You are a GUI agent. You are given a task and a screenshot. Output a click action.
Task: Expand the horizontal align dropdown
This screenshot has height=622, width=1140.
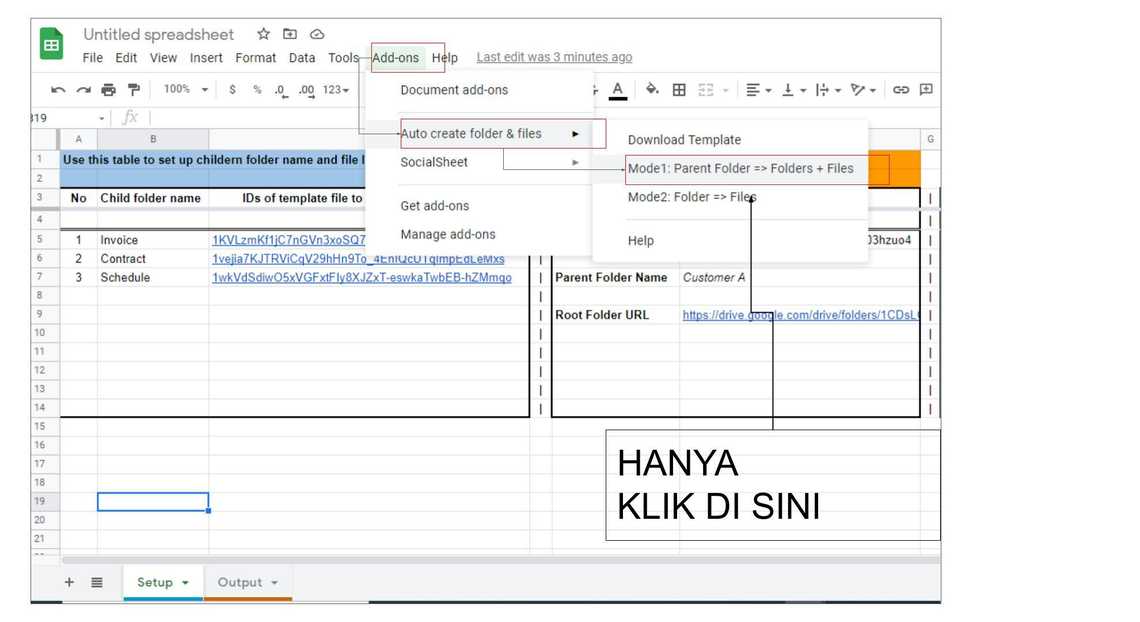pos(759,90)
